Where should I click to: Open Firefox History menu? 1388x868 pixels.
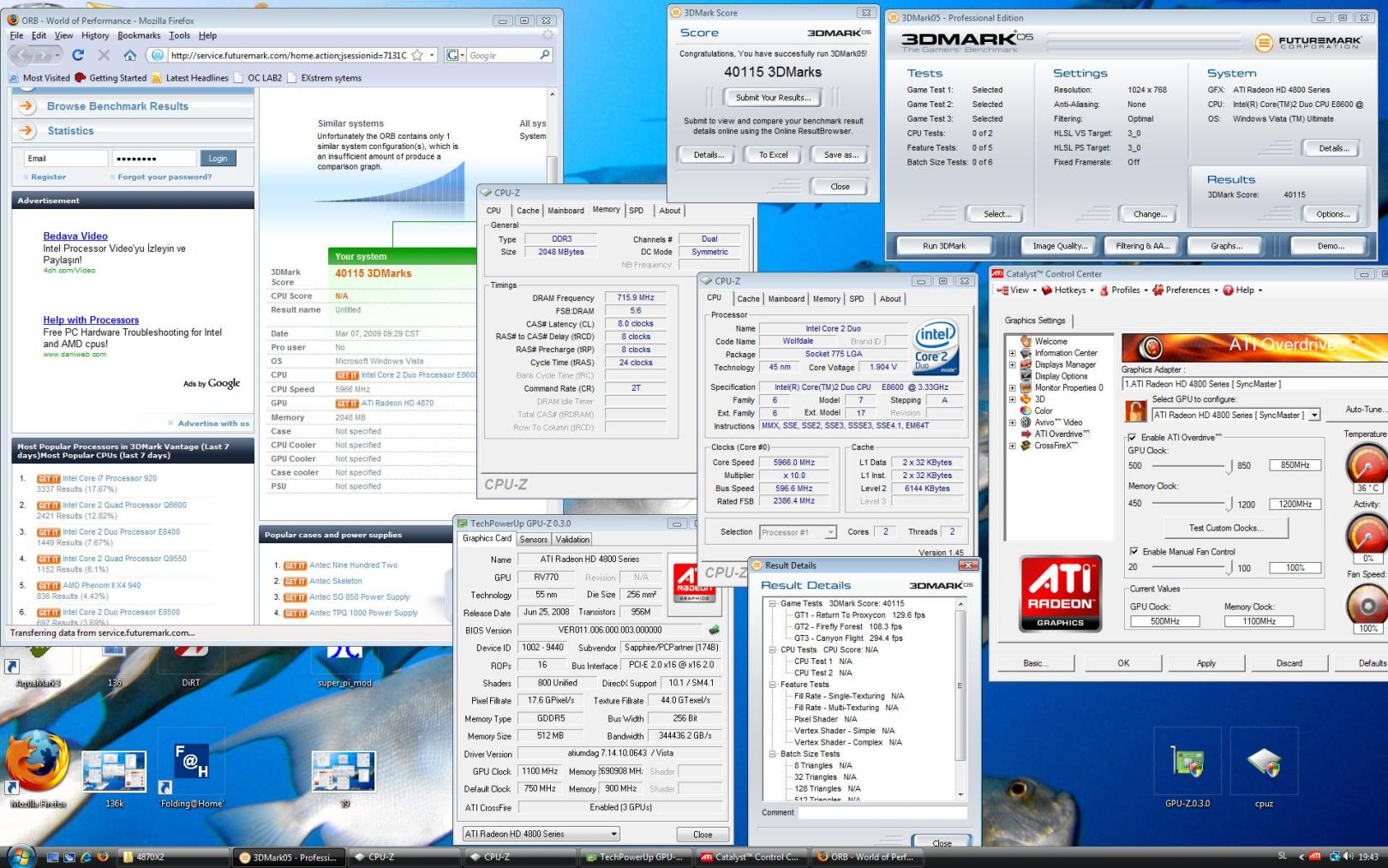95,36
